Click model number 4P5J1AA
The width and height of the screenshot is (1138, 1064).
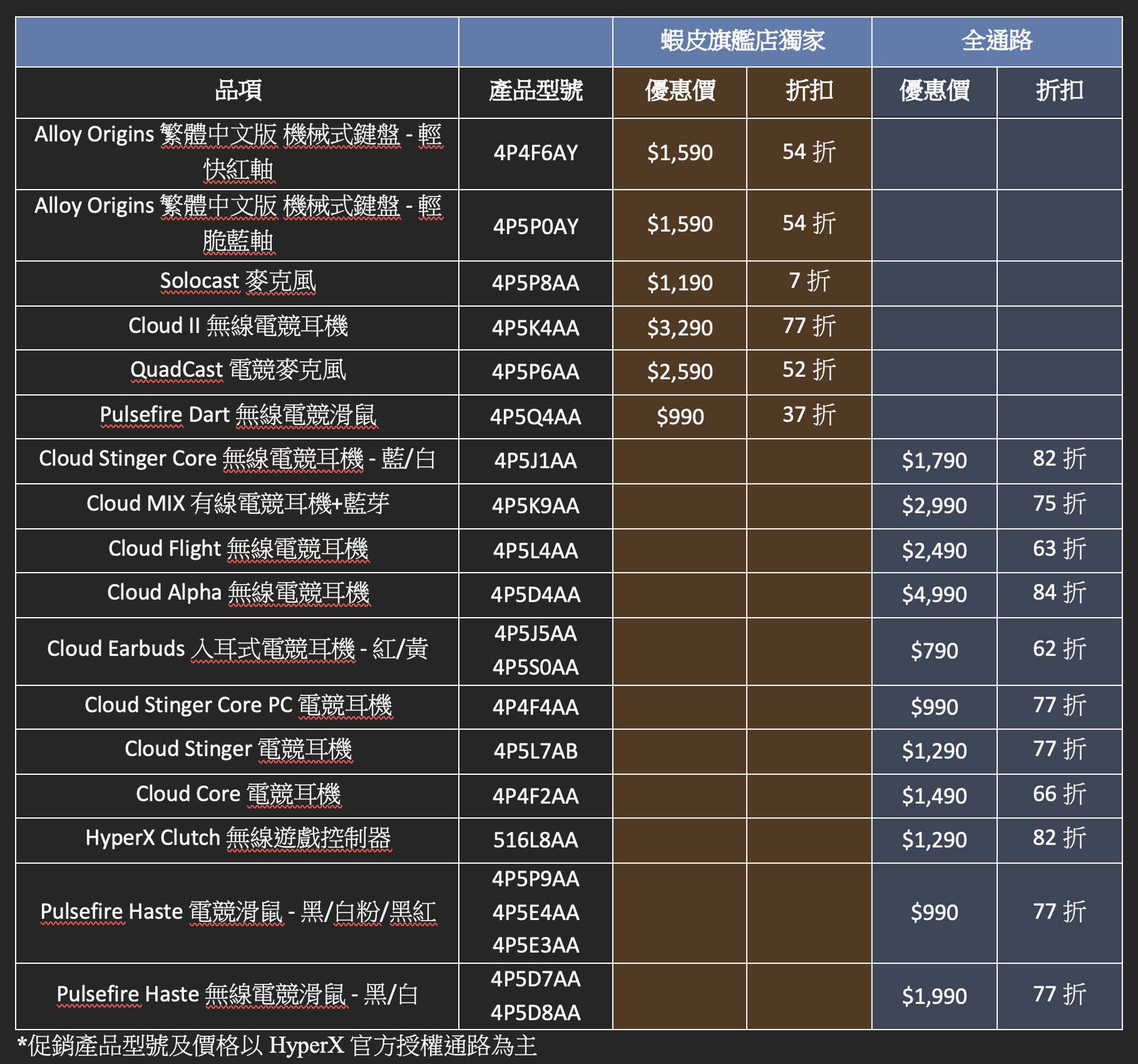pos(535,461)
